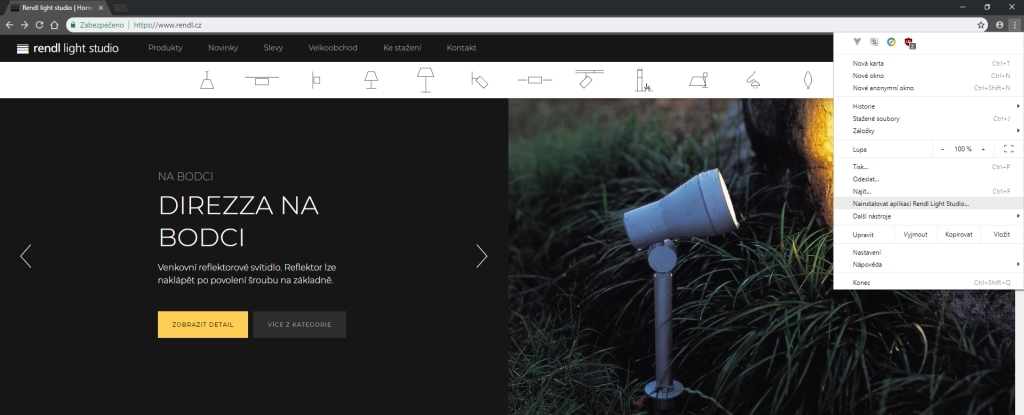Click the wall light category icon
Viewport: 1024px width, 415px height.
(316, 80)
